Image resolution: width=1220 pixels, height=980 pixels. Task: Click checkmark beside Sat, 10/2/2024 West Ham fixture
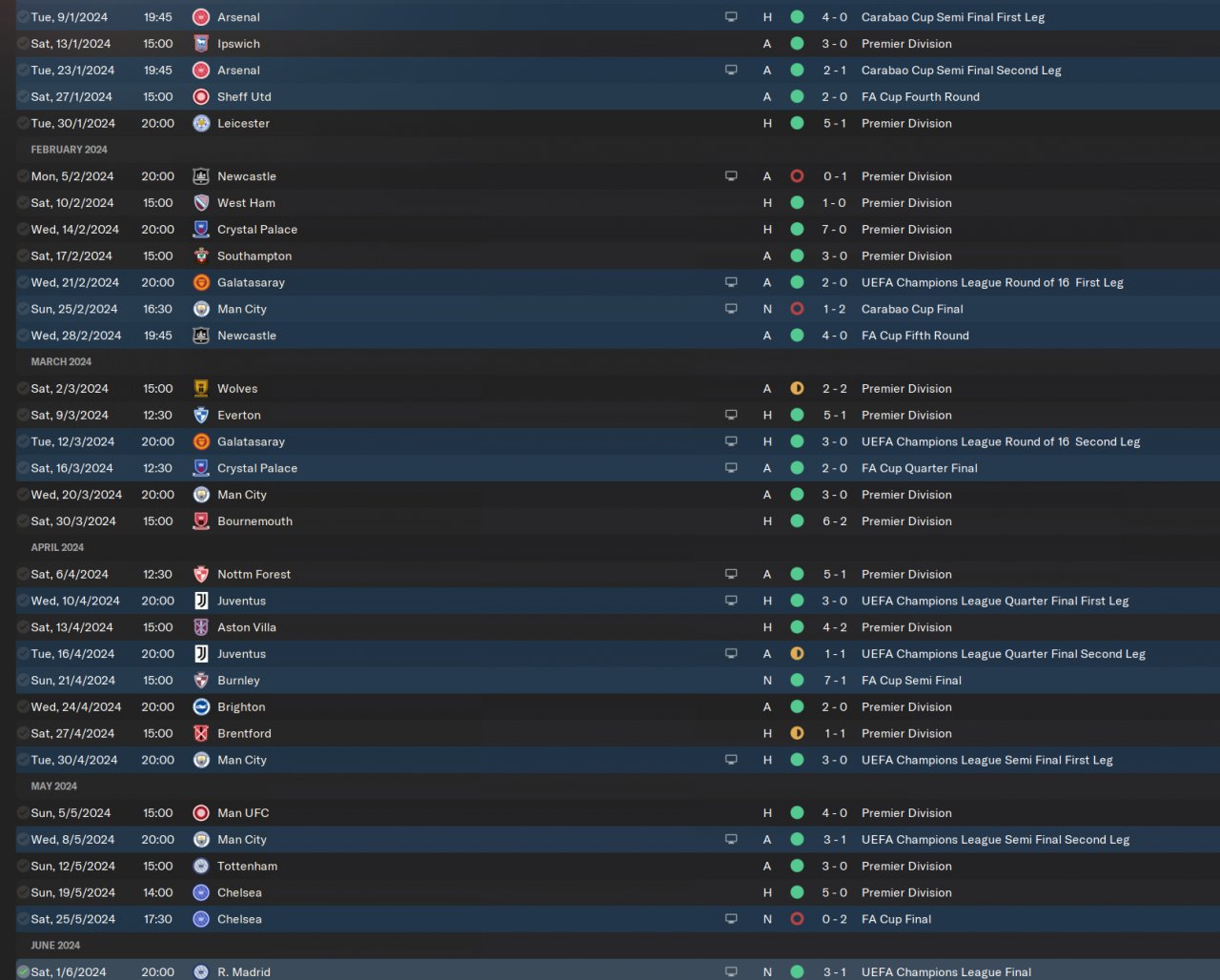point(23,203)
